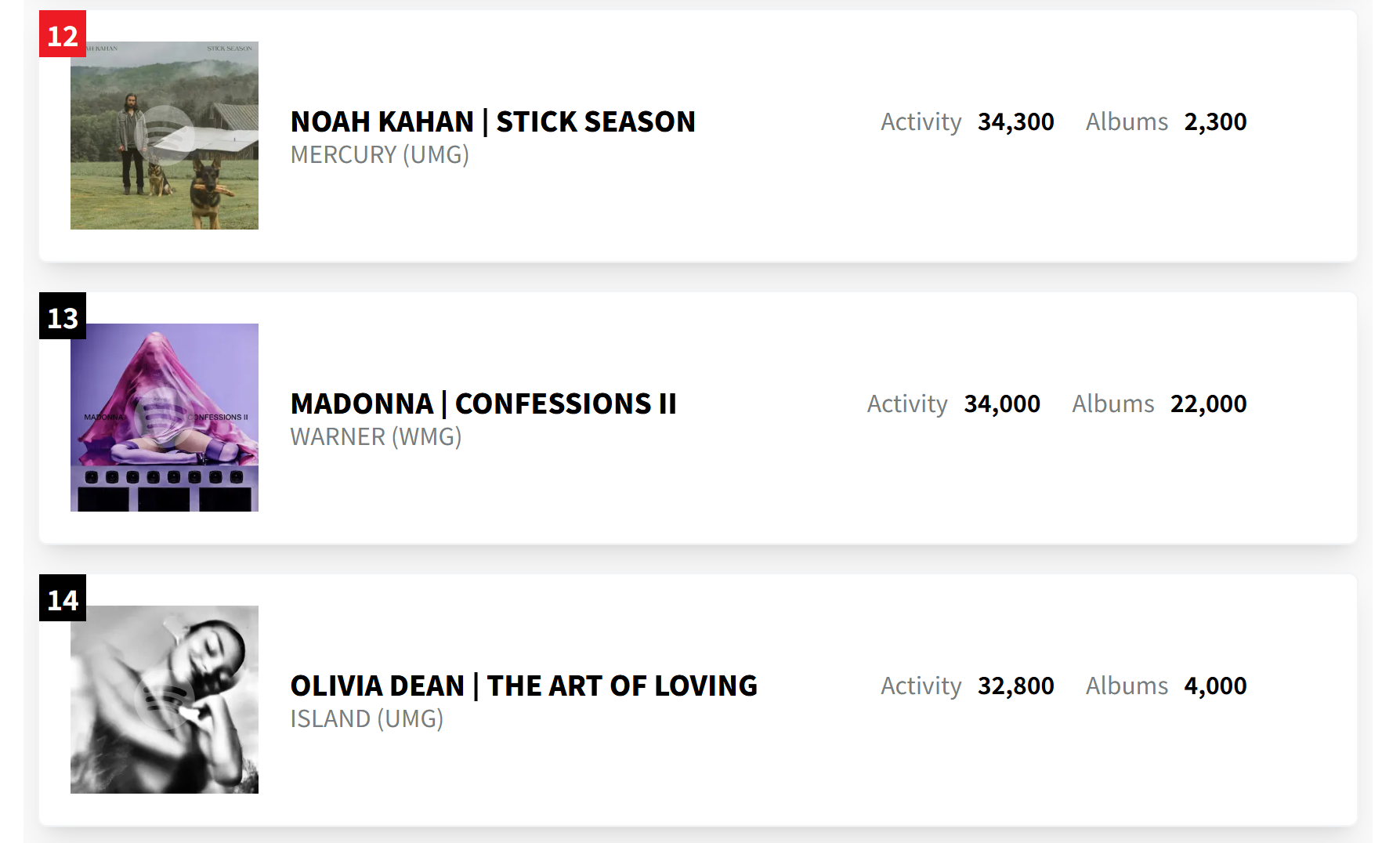Viewport: 1400px width, 843px height.
Task: Select Albums value 2,300 for Noah Kahan
Action: [1216, 122]
